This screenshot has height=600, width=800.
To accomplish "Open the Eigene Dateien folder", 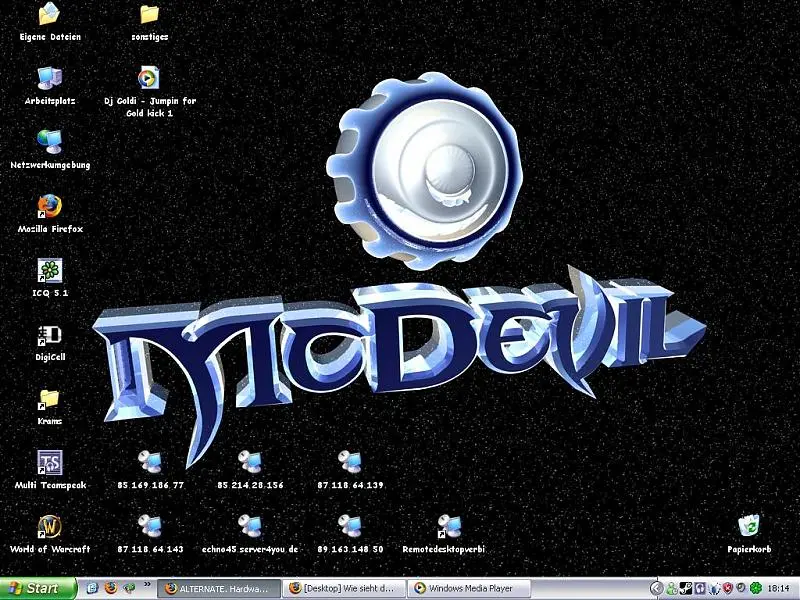I will tap(49, 15).
